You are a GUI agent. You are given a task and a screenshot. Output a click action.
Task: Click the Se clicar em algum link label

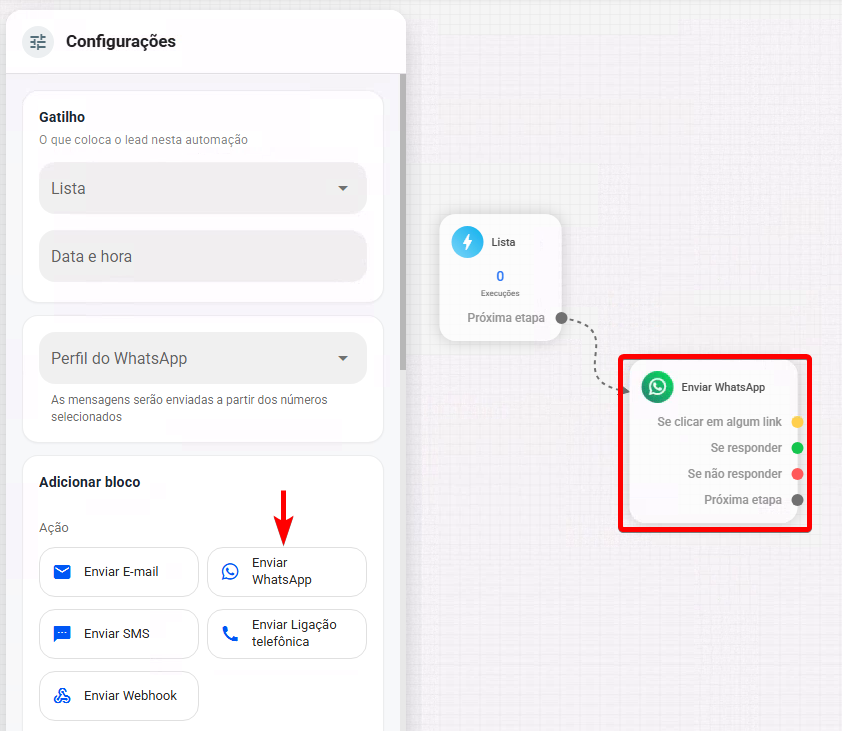(x=719, y=422)
